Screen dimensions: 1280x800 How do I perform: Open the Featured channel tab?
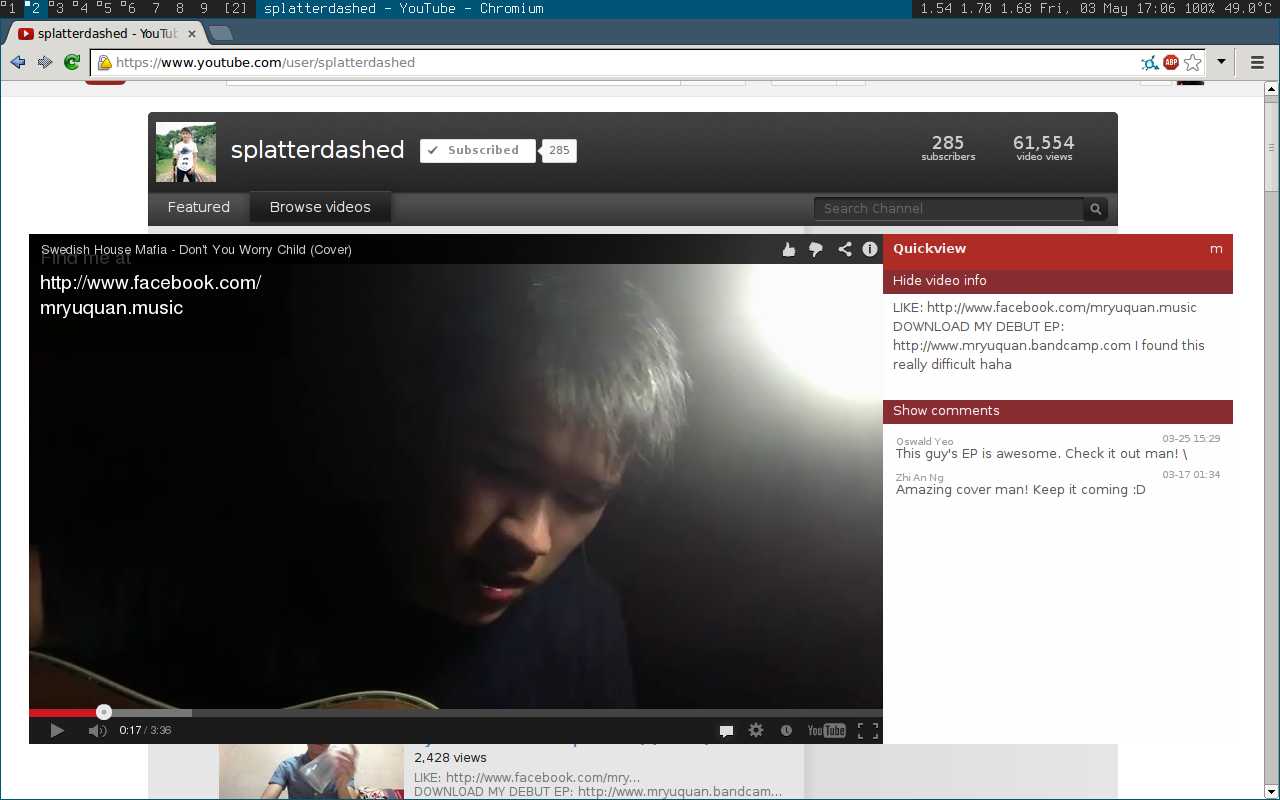(198, 207)
